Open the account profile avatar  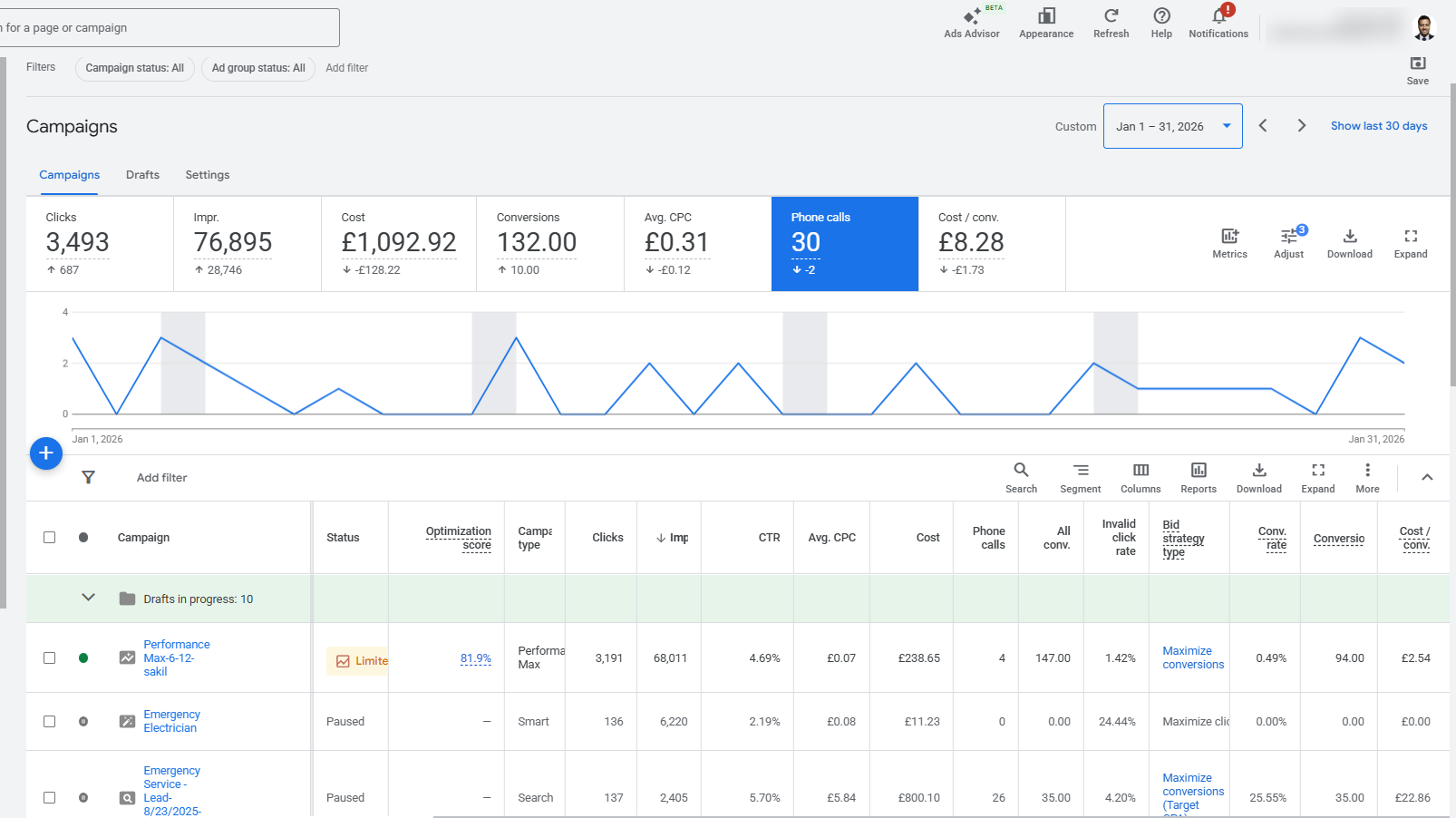(1424, 27)
